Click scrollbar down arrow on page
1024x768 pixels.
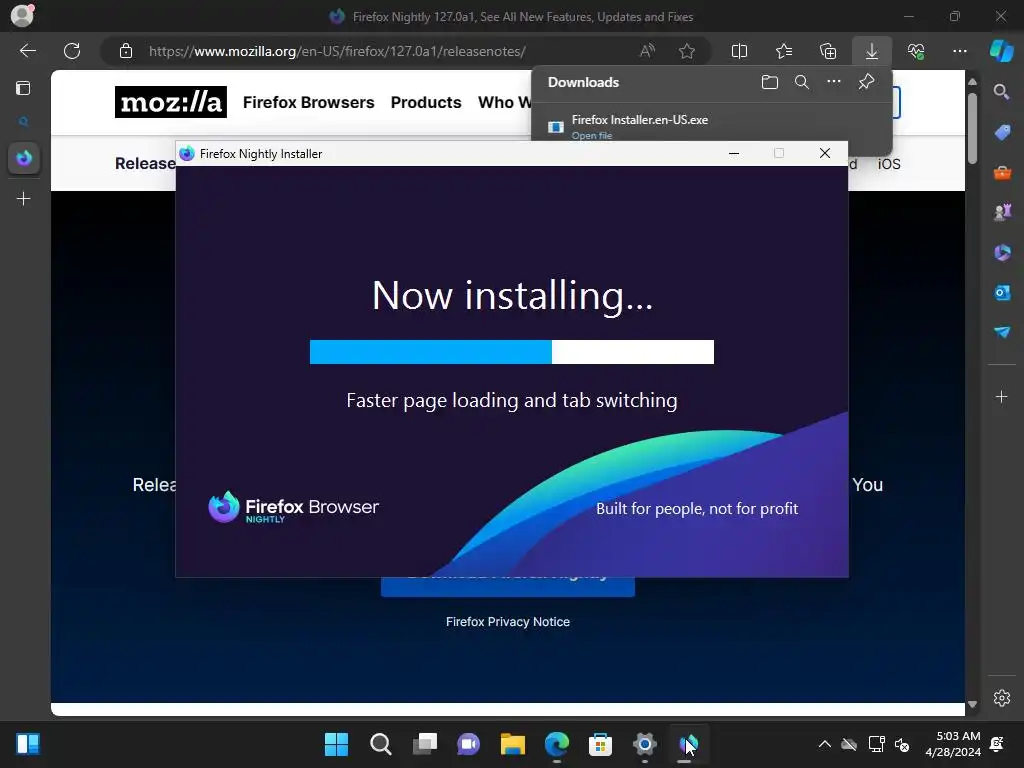tap(972, 704)
